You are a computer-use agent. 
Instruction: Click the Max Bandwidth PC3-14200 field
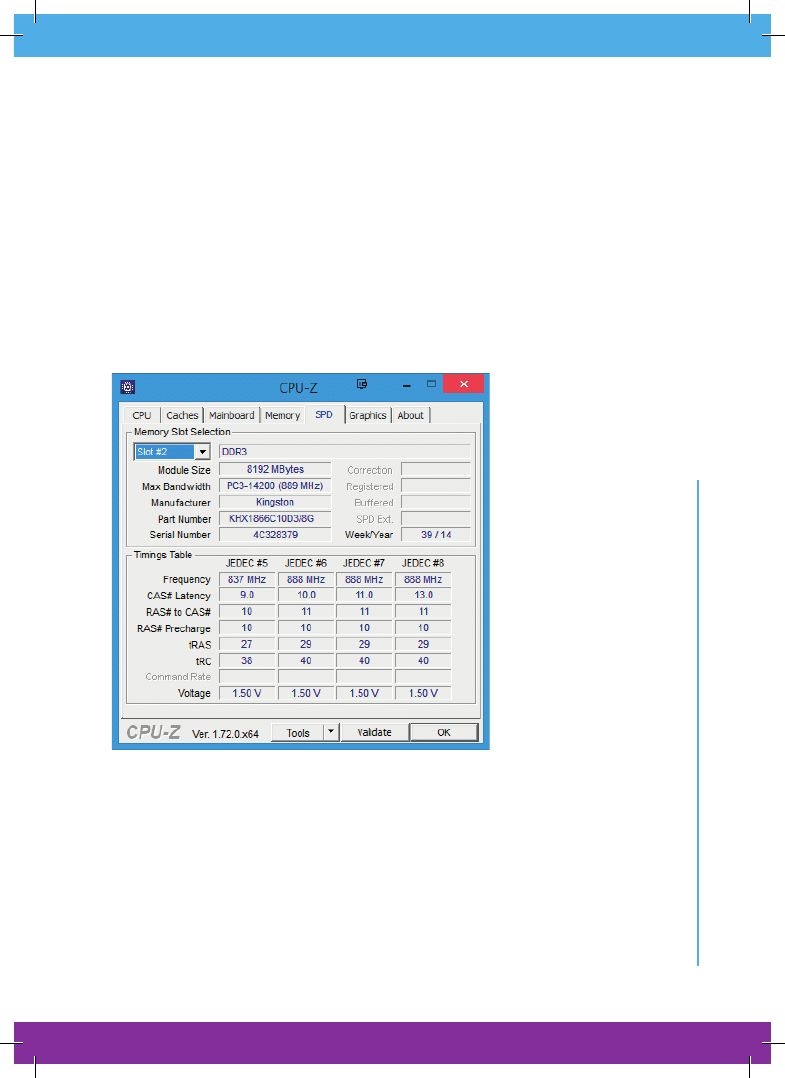[x=275, y=486]
